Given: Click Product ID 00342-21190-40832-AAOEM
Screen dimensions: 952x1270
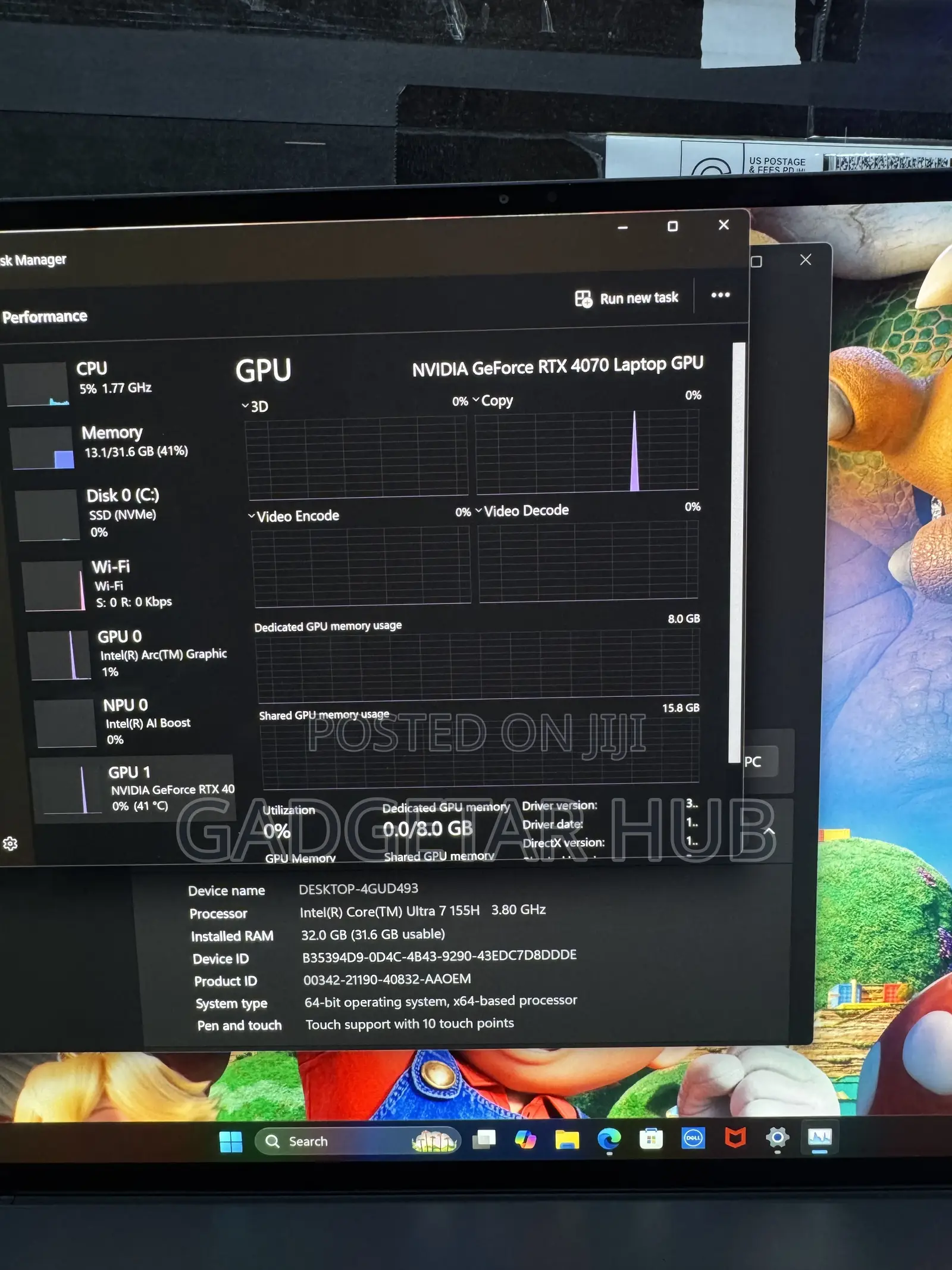Looking at the screenshot, I should (387, 979).
